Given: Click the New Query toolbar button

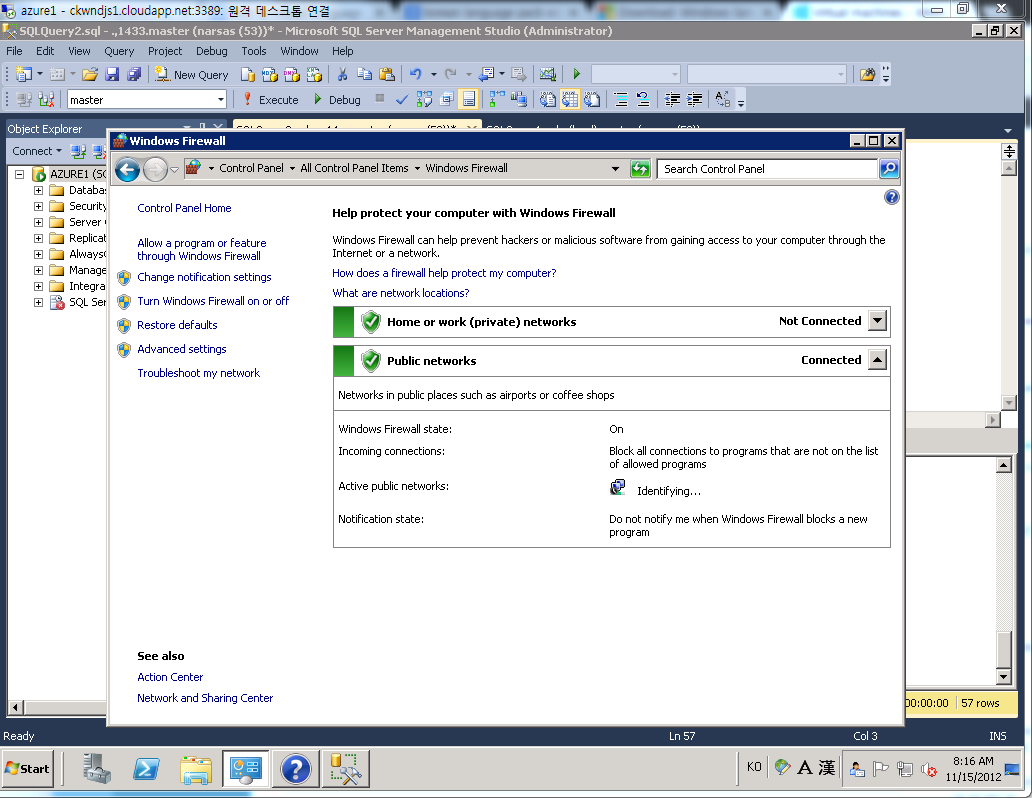Looking at the screenshot, I should pyautogui.click(x=192, y=74).
